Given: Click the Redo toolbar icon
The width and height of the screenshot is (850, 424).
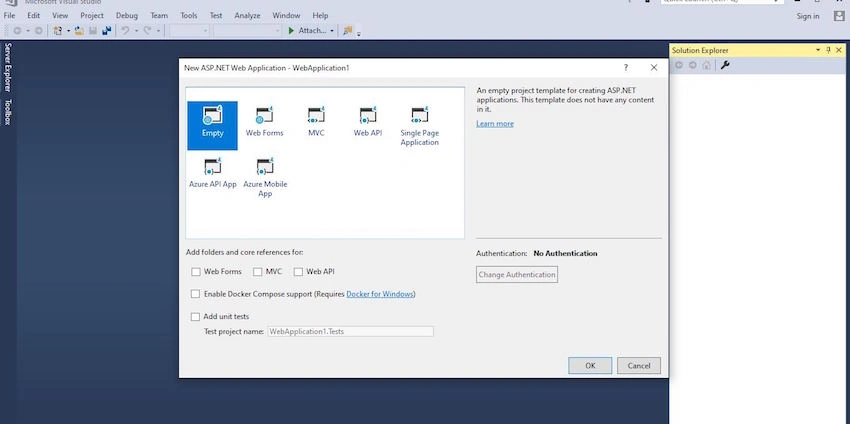Looking at the screenshot, I should [x=147, y=31].
